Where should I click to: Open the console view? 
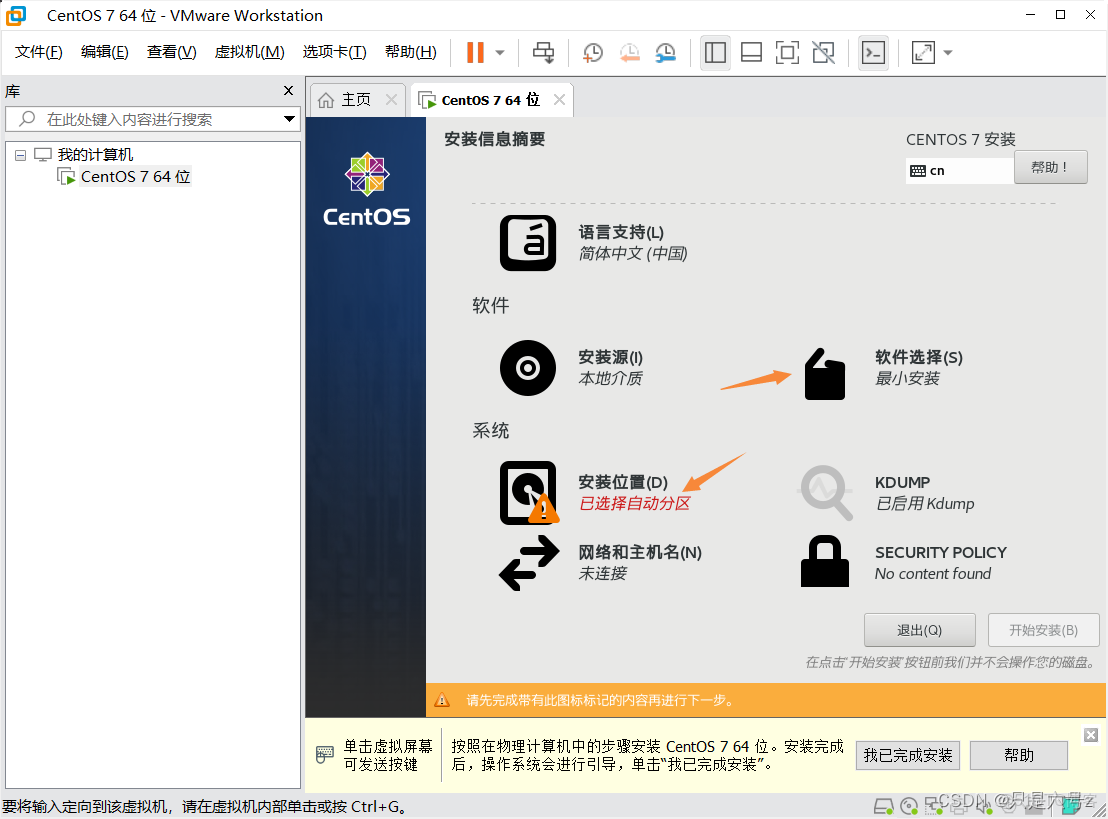[x=873, y=52]
